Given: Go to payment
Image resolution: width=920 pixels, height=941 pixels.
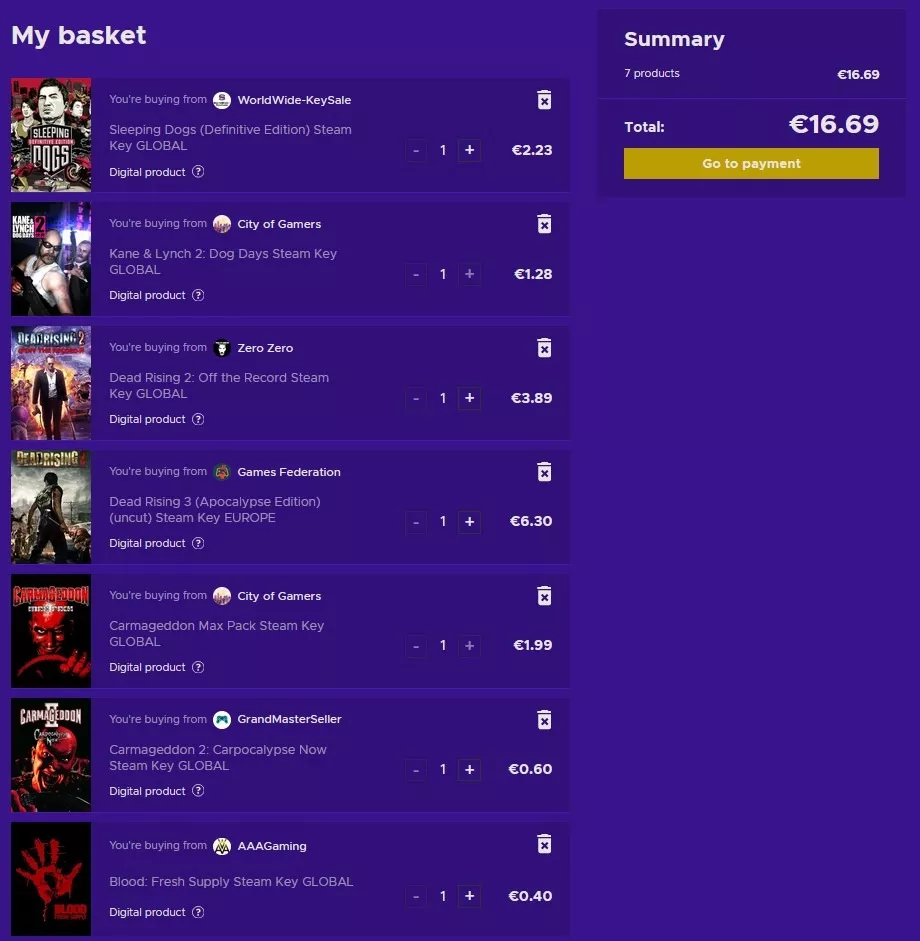Looking at the screenshot, I should (751, 163).
